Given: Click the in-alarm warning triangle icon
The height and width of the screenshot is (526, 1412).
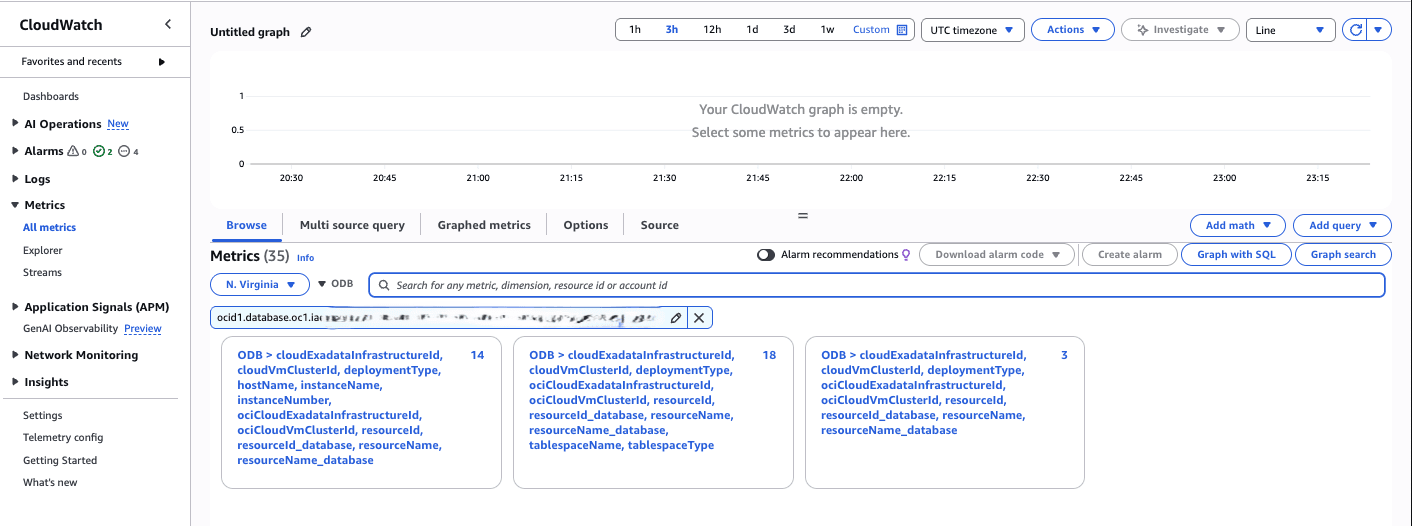Looking at the screenshot, I should coord(72,151).
